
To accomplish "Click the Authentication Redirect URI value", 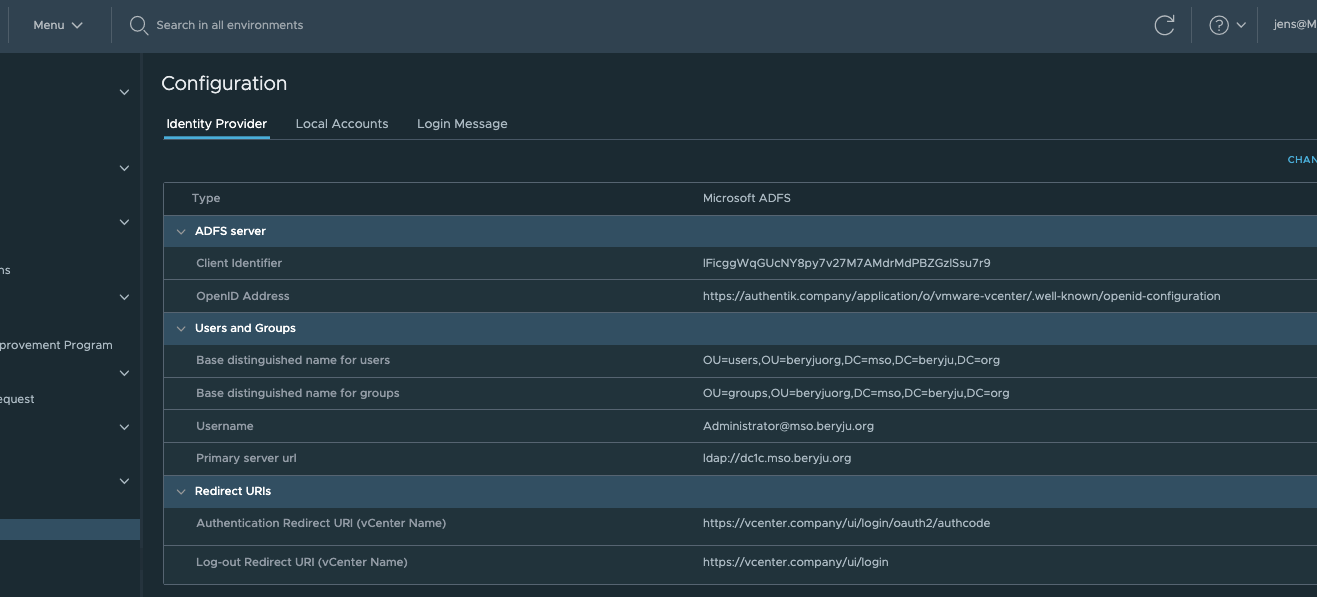I will (846, 523).
